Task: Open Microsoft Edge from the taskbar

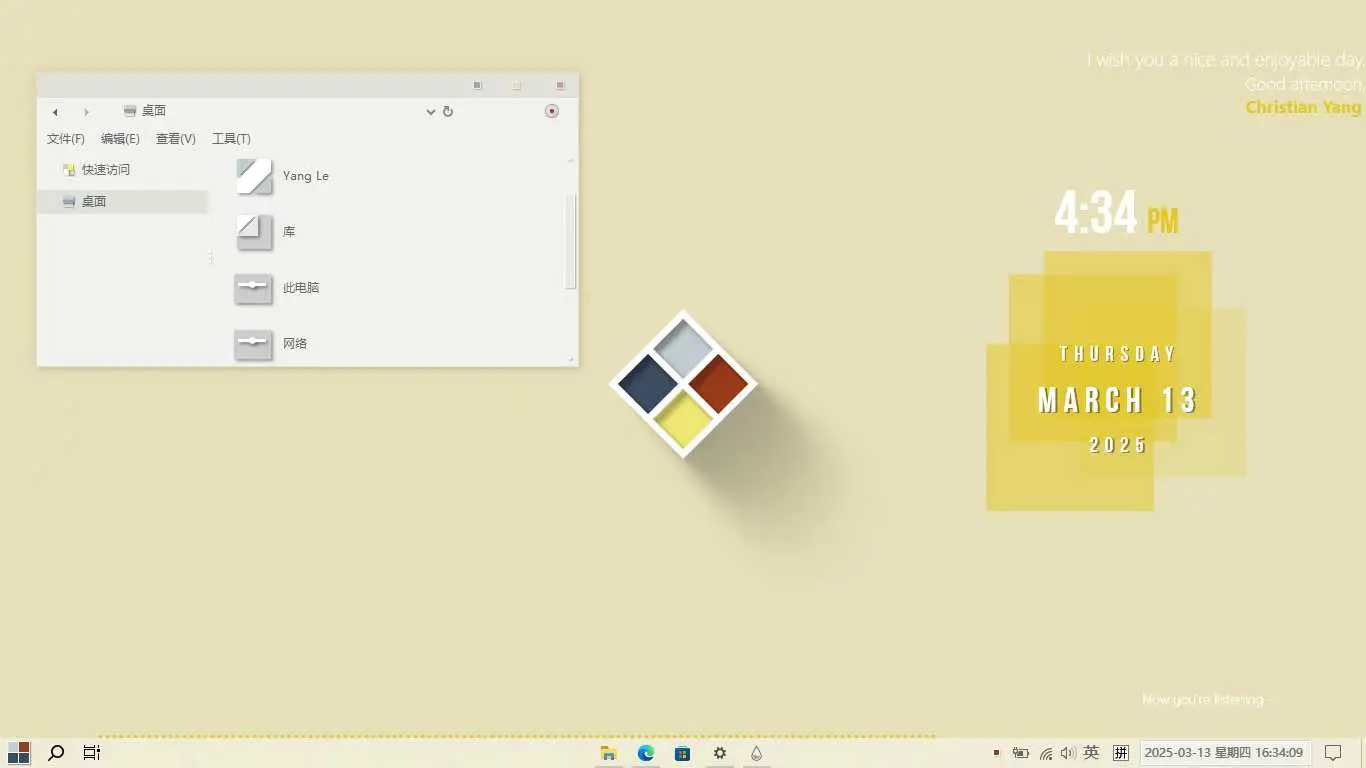Action: tap(646, 753)
